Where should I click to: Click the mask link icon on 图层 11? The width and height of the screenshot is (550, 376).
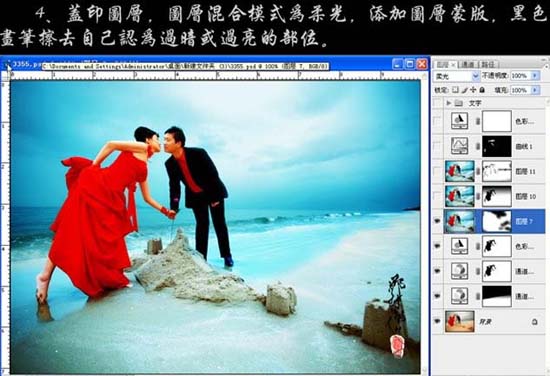pos(477,171)
